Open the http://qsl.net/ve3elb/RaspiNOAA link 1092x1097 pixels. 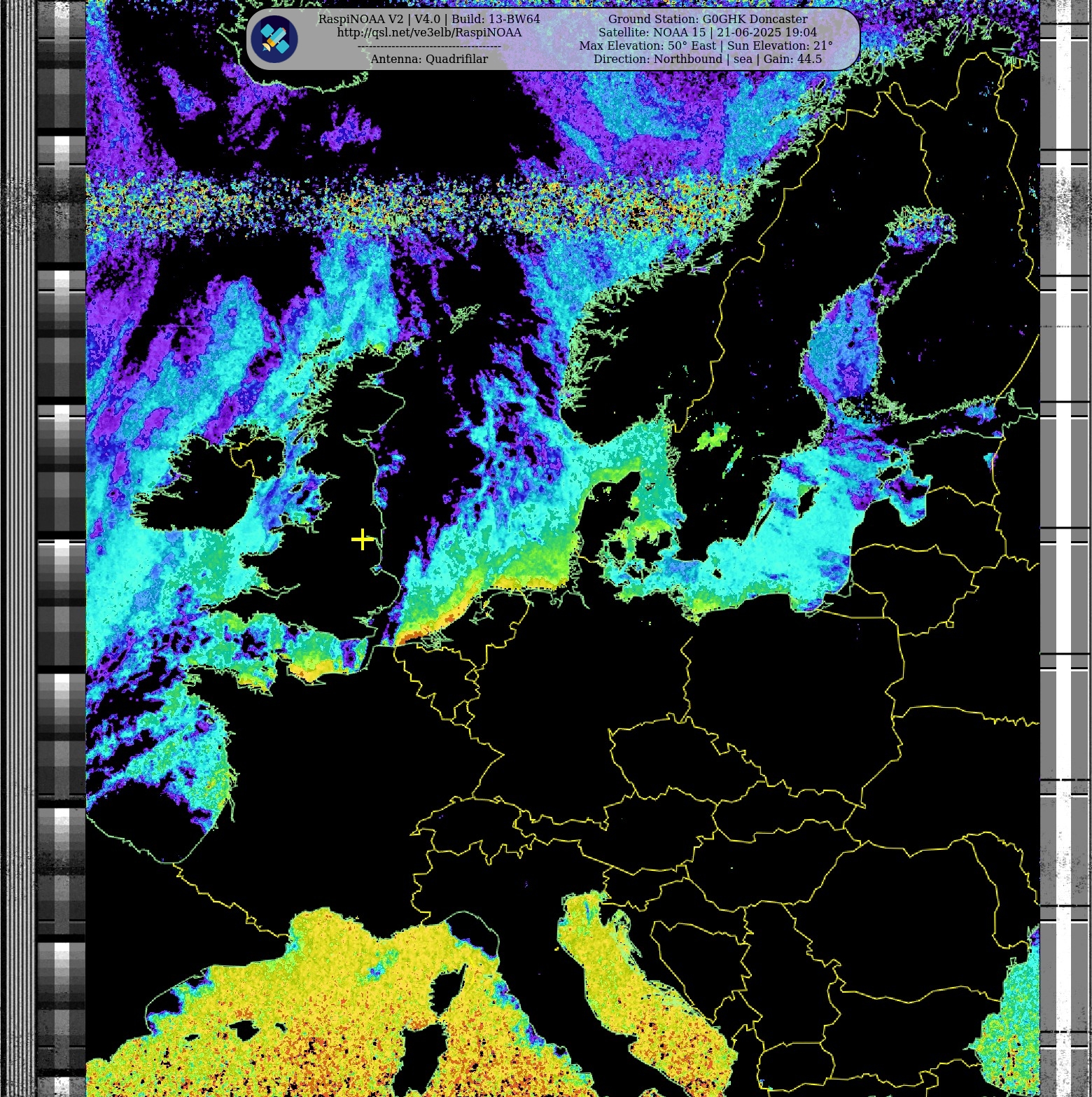[x=429, y=32]
